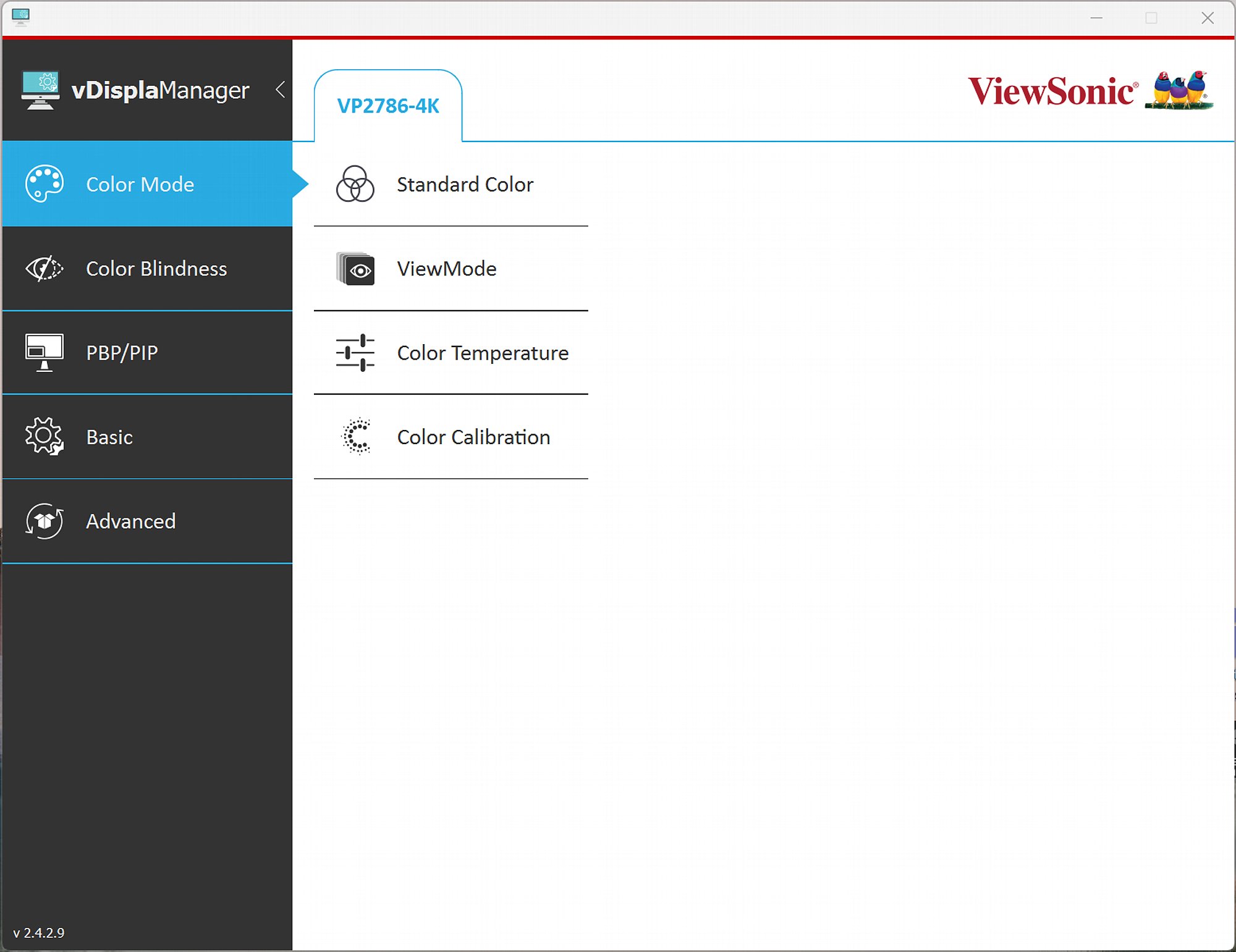The image size is (1236, 952).
Task: Click the Color Mode palette icon
Action: click(x=44, y=183)
